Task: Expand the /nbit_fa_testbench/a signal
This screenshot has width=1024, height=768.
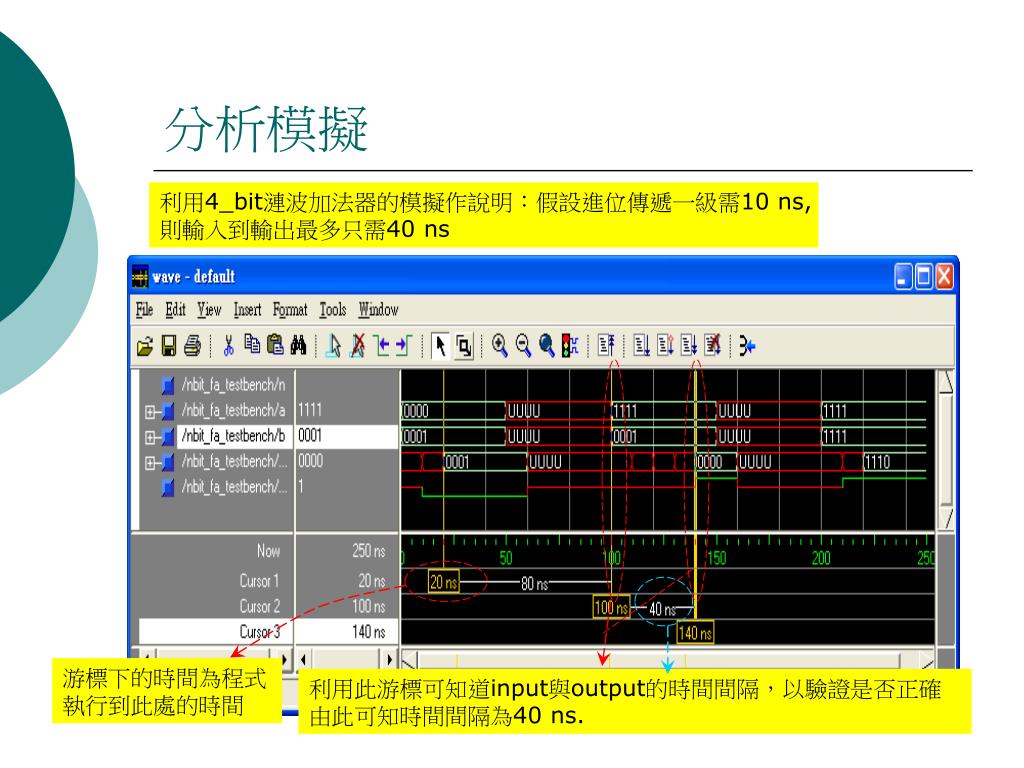Action: tap(150, 412)
